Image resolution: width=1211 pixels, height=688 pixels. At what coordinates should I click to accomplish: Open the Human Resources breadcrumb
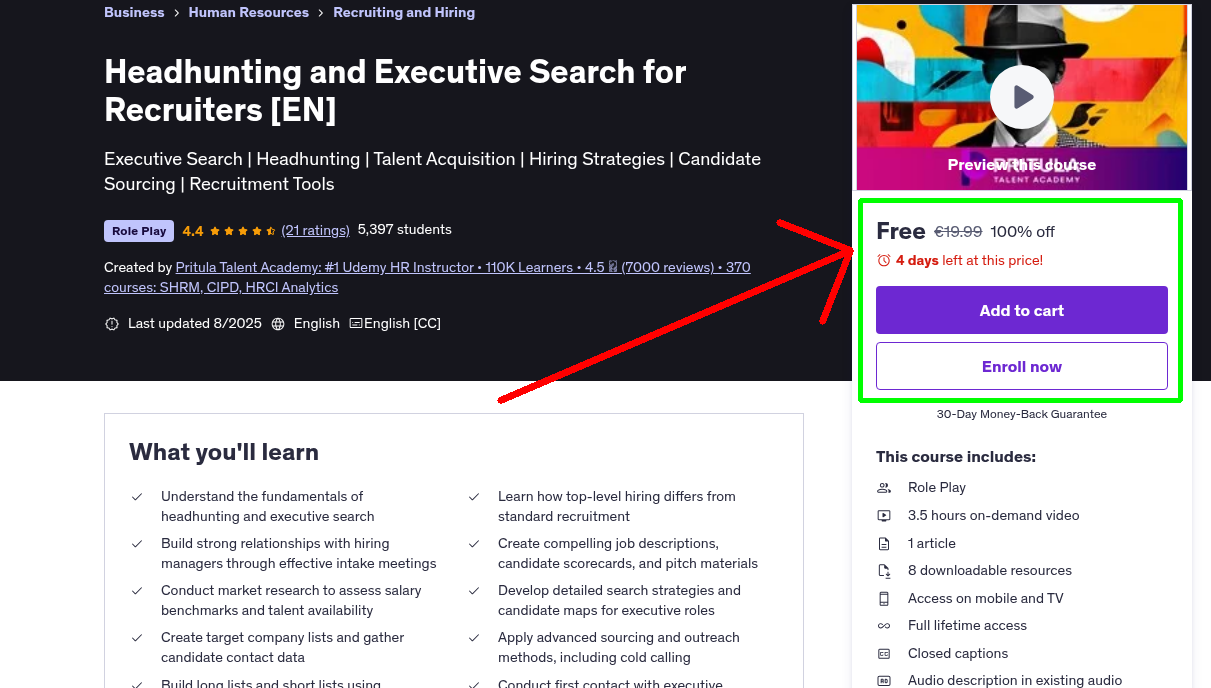[x=249, y=13]
